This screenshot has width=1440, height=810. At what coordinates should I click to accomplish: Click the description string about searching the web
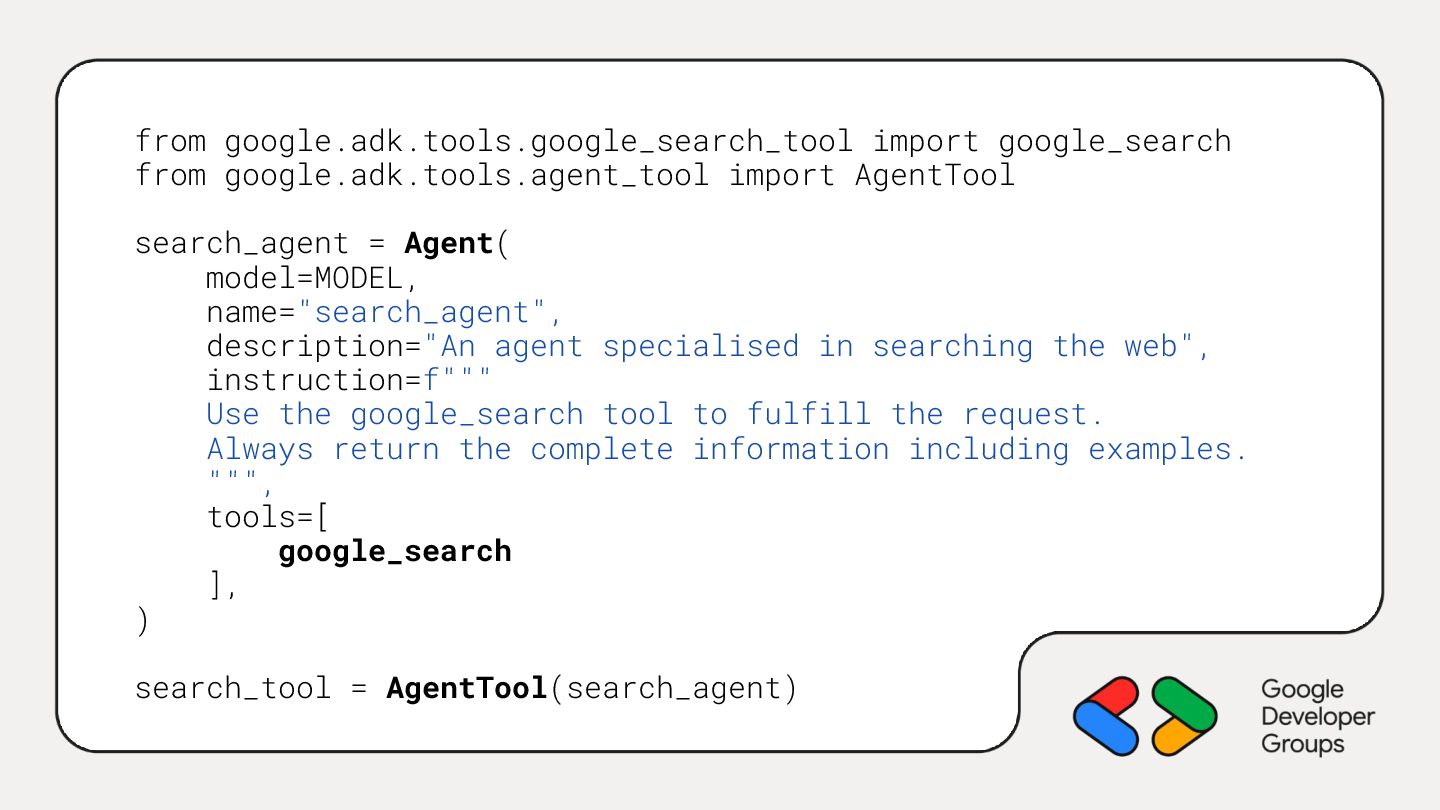click(x=817, y=346)
